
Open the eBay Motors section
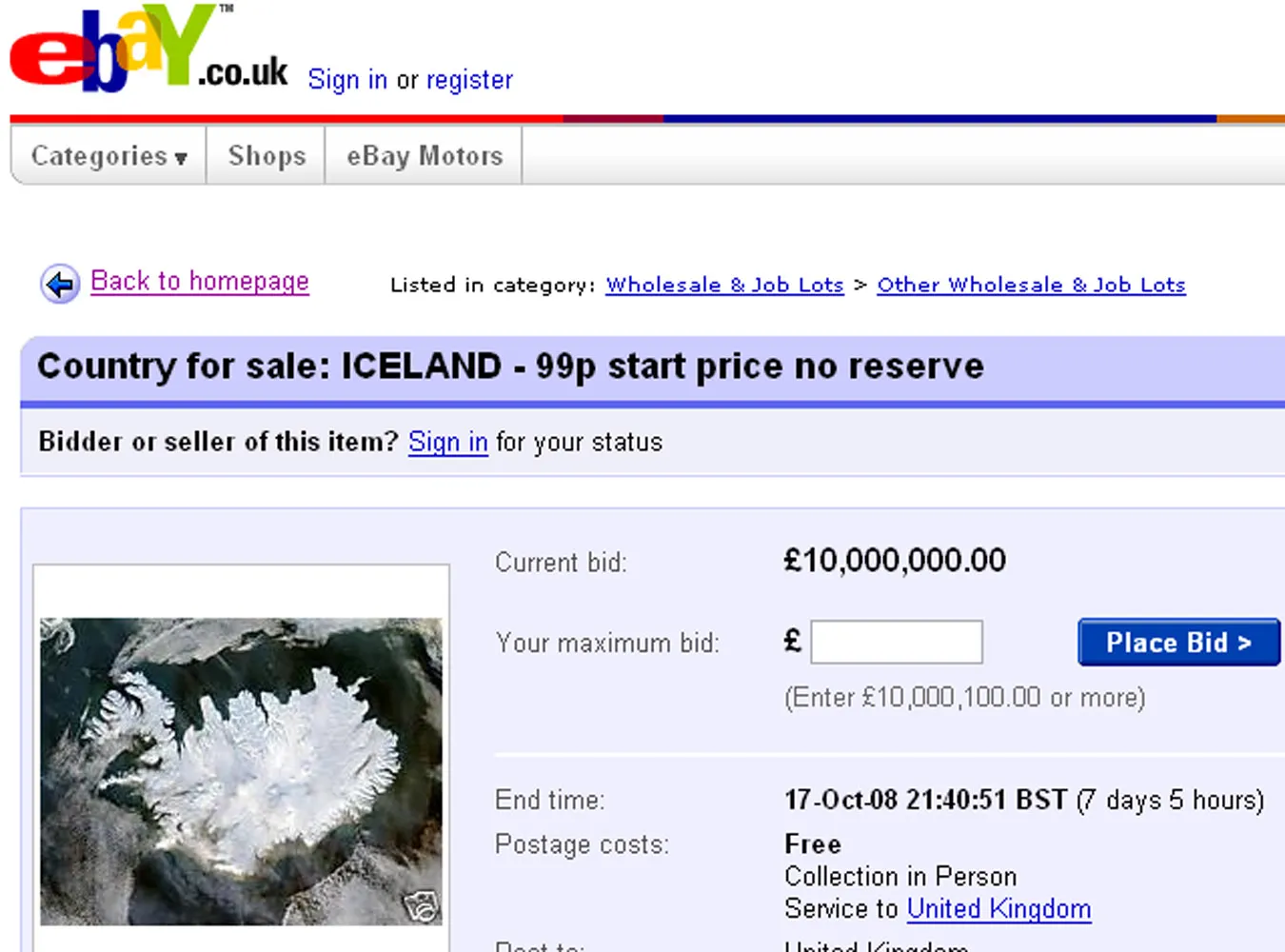(424, 155)
